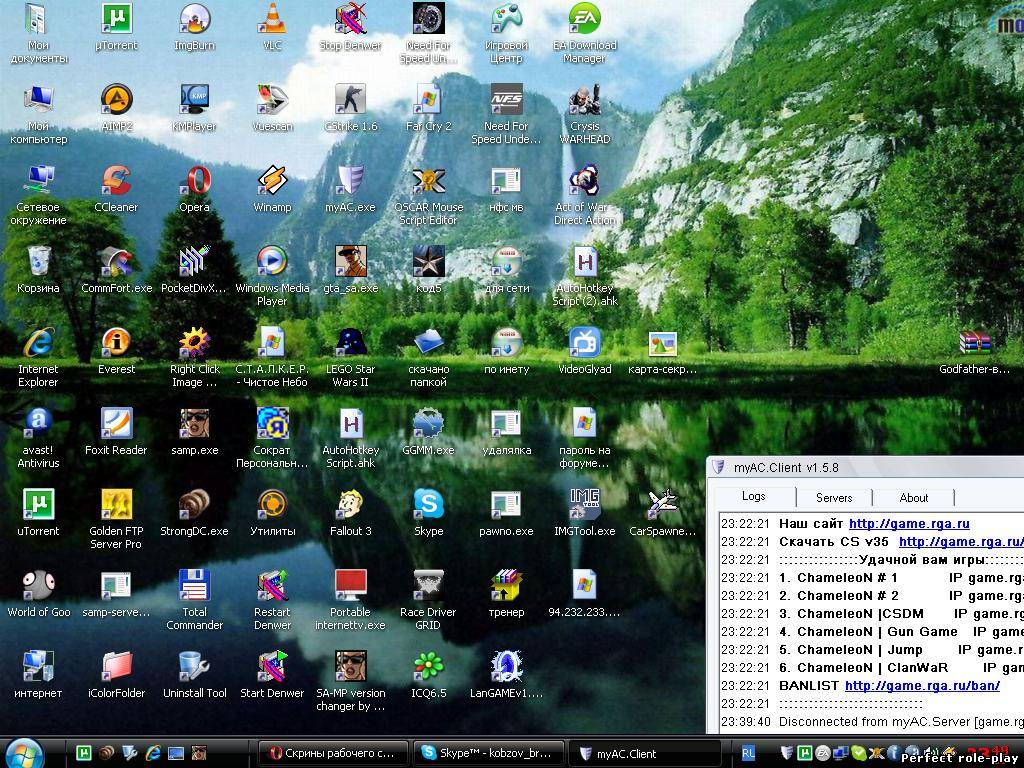Screen dimensions: 1024x768
Task: Open KMPlayer desktop icon
Action: pyautogui.click(x=194, y=108)
